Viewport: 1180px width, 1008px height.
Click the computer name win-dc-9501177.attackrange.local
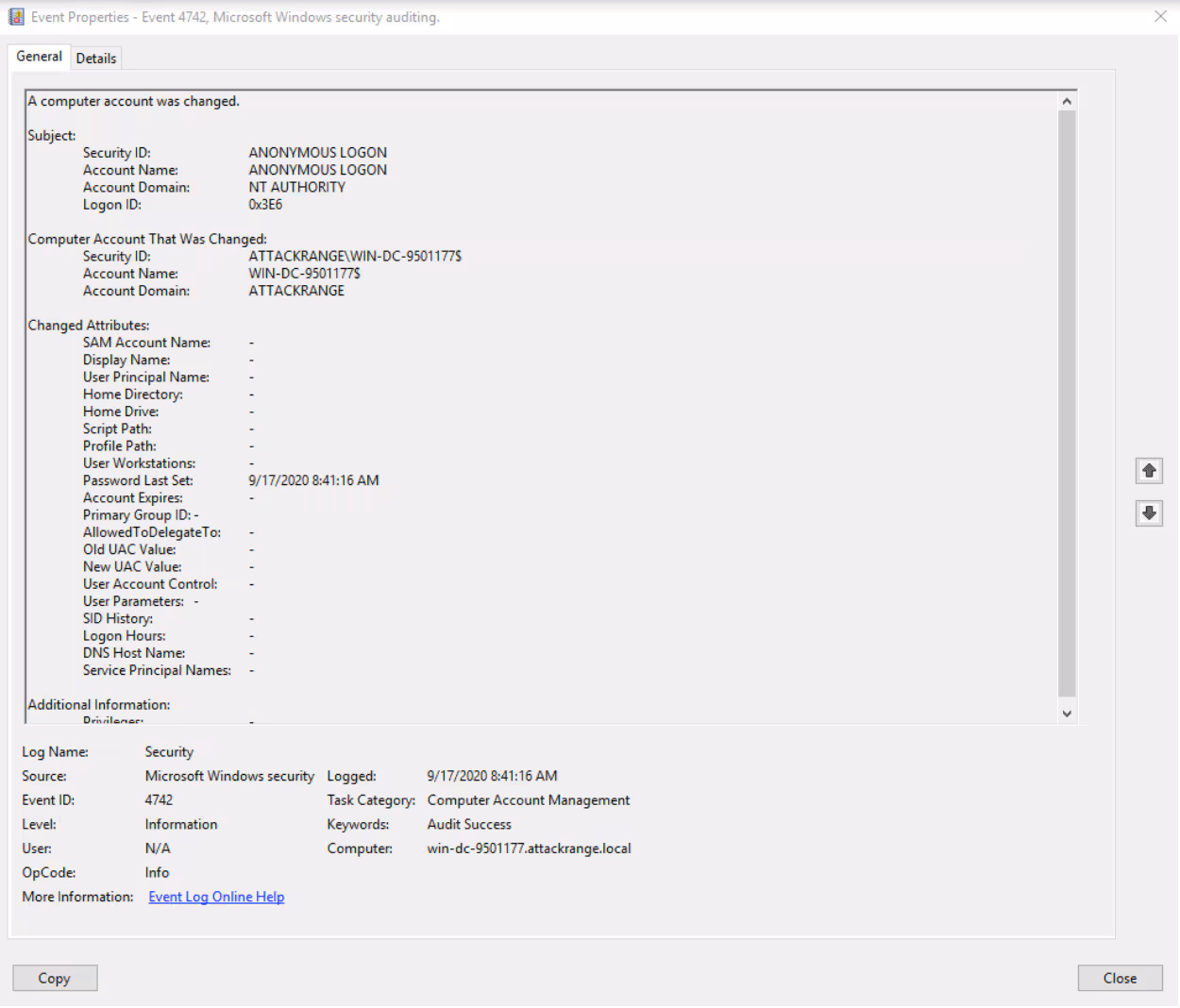pos(529,848)
